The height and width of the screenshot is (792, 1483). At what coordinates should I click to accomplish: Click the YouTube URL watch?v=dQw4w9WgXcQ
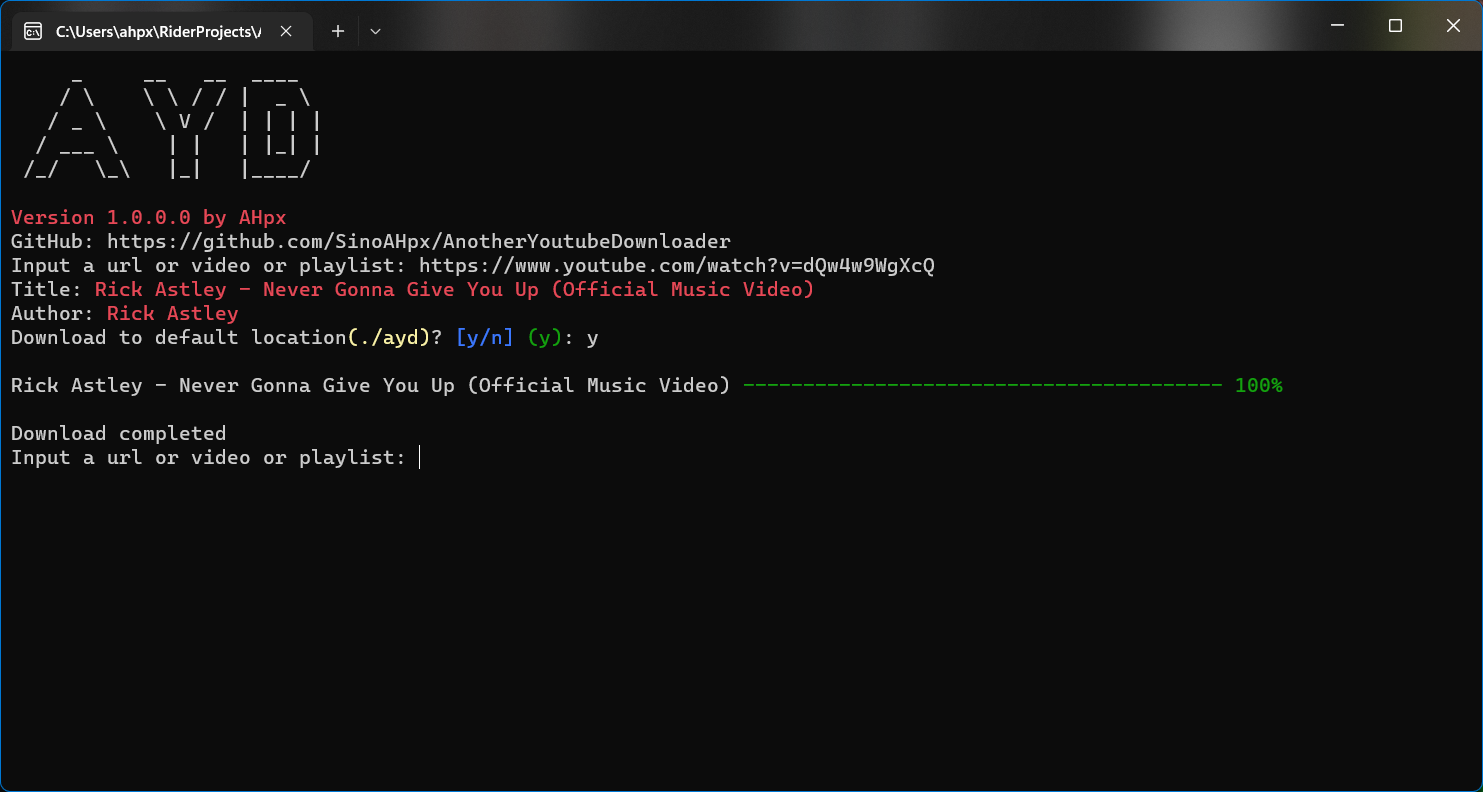coord(677,265)
